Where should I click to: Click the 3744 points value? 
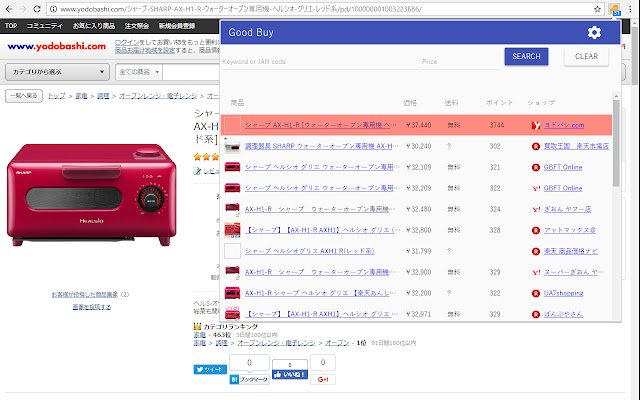497,125
